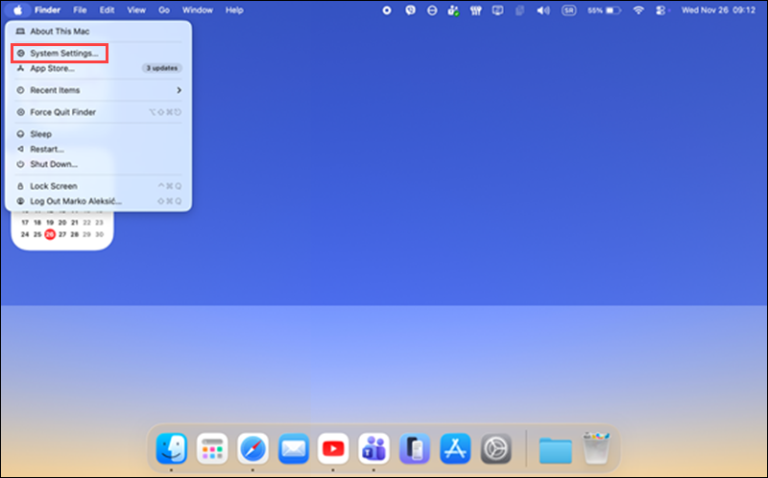The height and width of the screenshot is (478, 768).
Task: Launch YouTube from the dock
Action: (333, 449)
